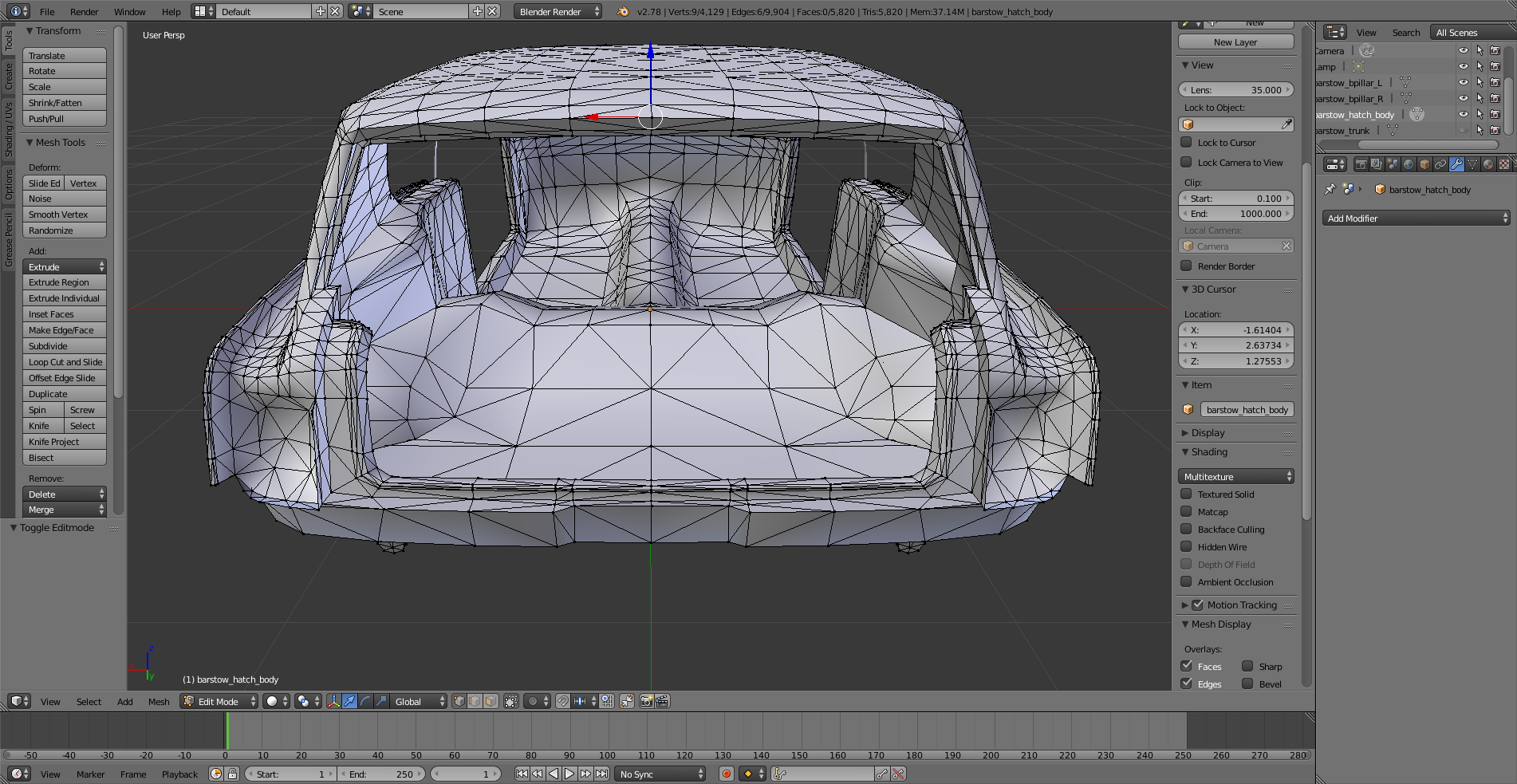Hide barstow_bpillar_L using its eye icon

[1463, 82]
